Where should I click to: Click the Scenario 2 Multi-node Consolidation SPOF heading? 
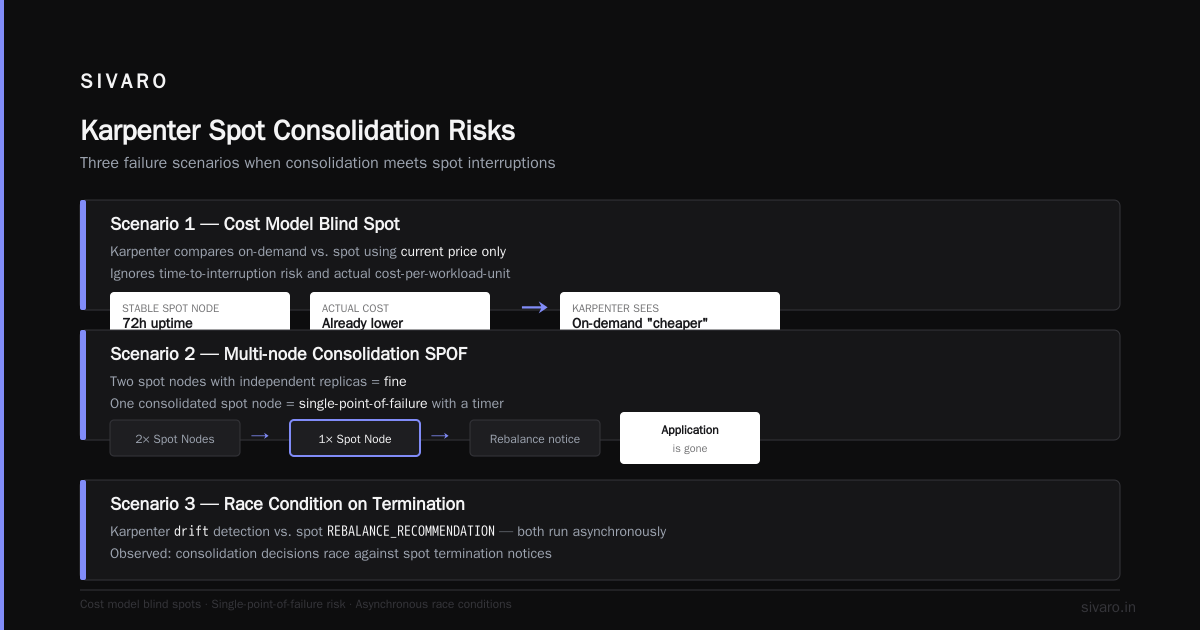tap(289, 354)
